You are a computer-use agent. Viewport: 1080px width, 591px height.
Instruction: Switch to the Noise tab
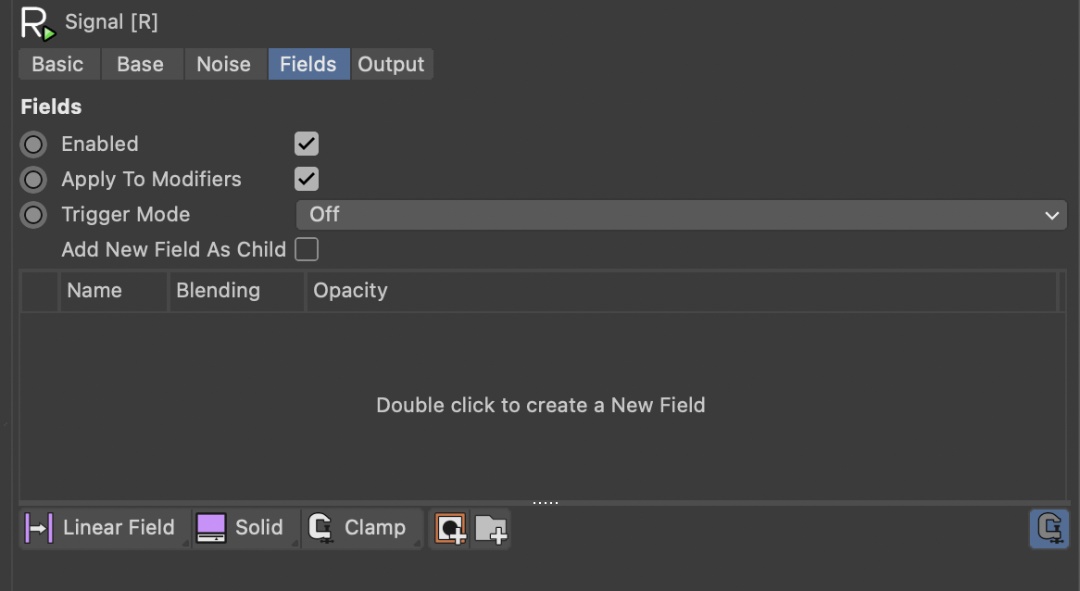[x=225, y=63]
